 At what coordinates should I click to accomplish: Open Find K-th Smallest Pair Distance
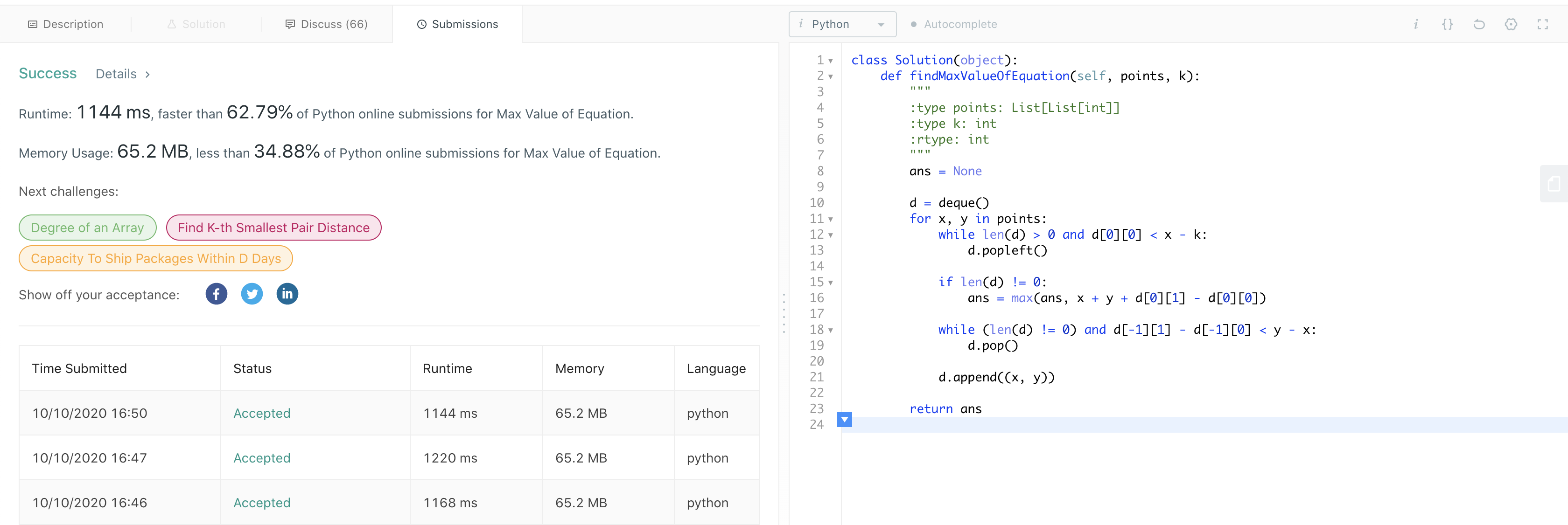pos(273,228)
